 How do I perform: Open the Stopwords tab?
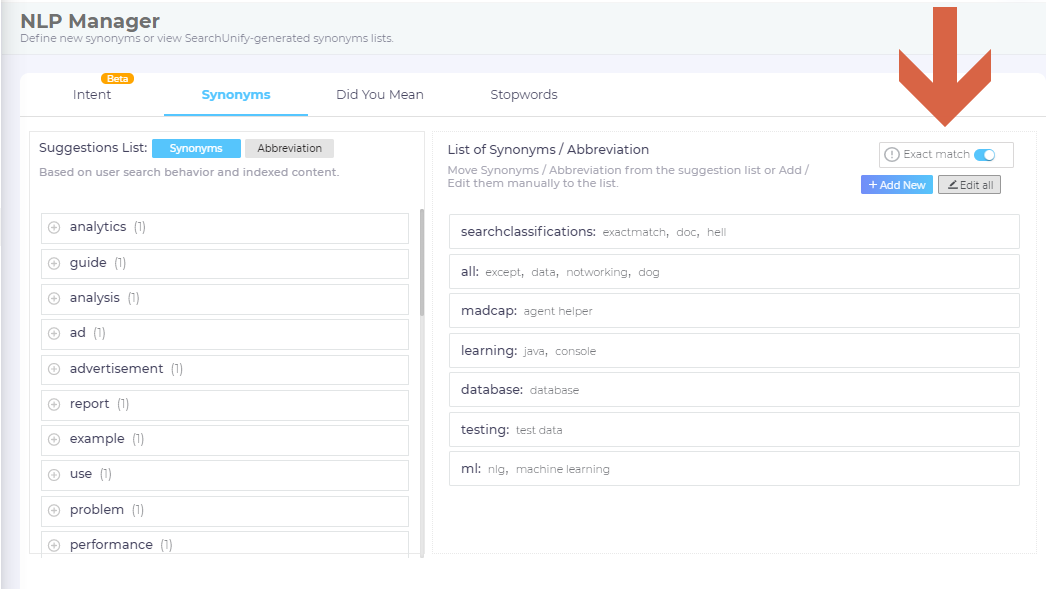point(523,95)
